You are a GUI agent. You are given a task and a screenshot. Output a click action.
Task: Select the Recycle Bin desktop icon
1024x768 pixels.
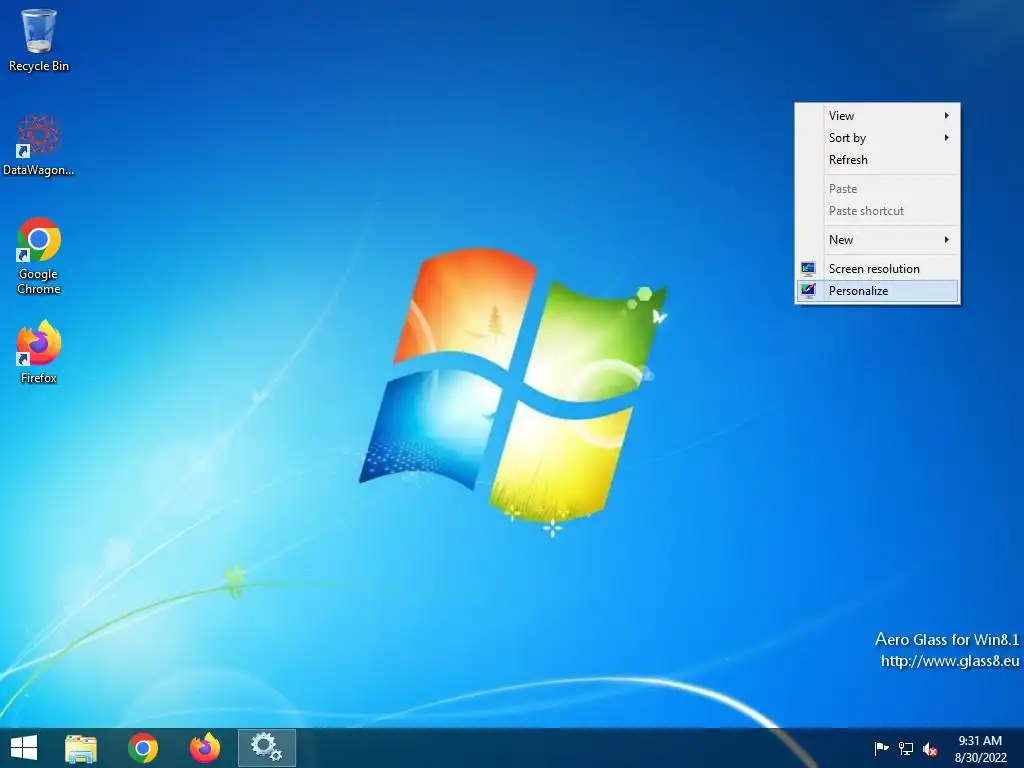click(39, 40)
